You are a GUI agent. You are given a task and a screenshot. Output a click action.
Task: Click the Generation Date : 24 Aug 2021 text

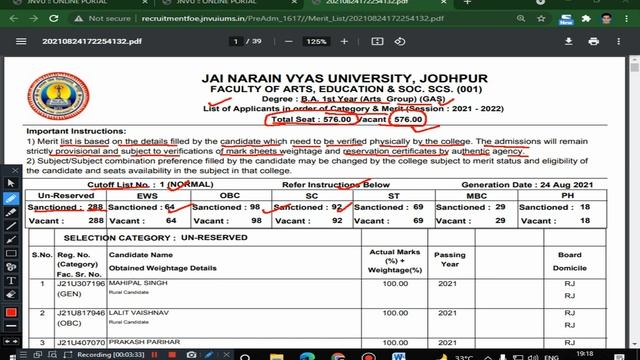click(x=527, y=185)
